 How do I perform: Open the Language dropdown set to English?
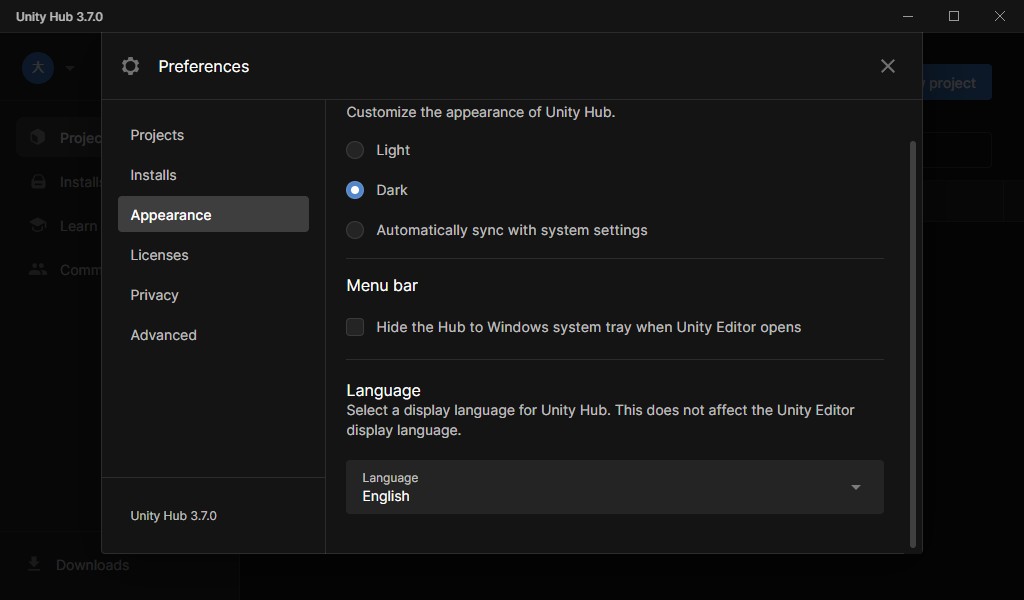[x=614, y=487]
